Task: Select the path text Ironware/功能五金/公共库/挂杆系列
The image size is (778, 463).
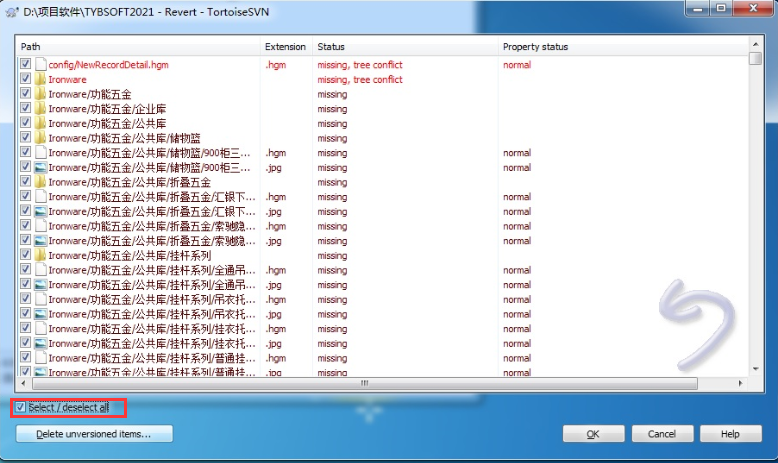Action: coord(130,256)
